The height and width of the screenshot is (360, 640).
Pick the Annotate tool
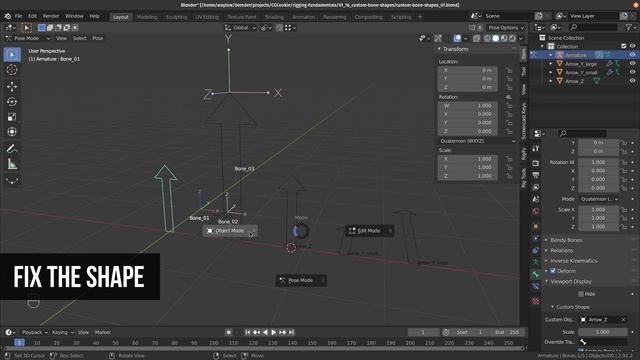tap(12, 149)
